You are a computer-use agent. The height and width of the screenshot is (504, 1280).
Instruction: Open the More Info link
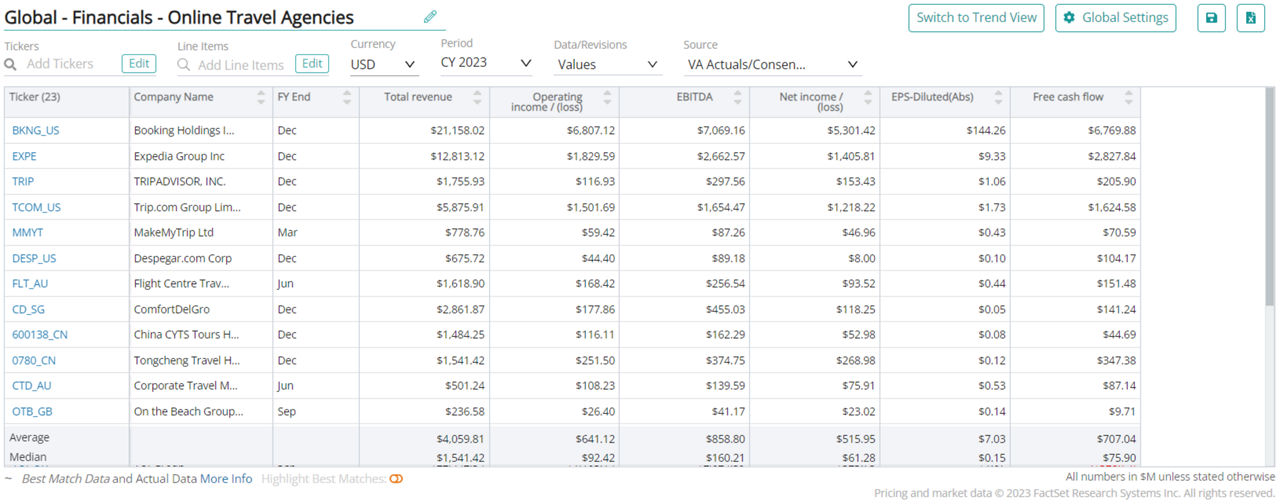click(x=226, y=479)
